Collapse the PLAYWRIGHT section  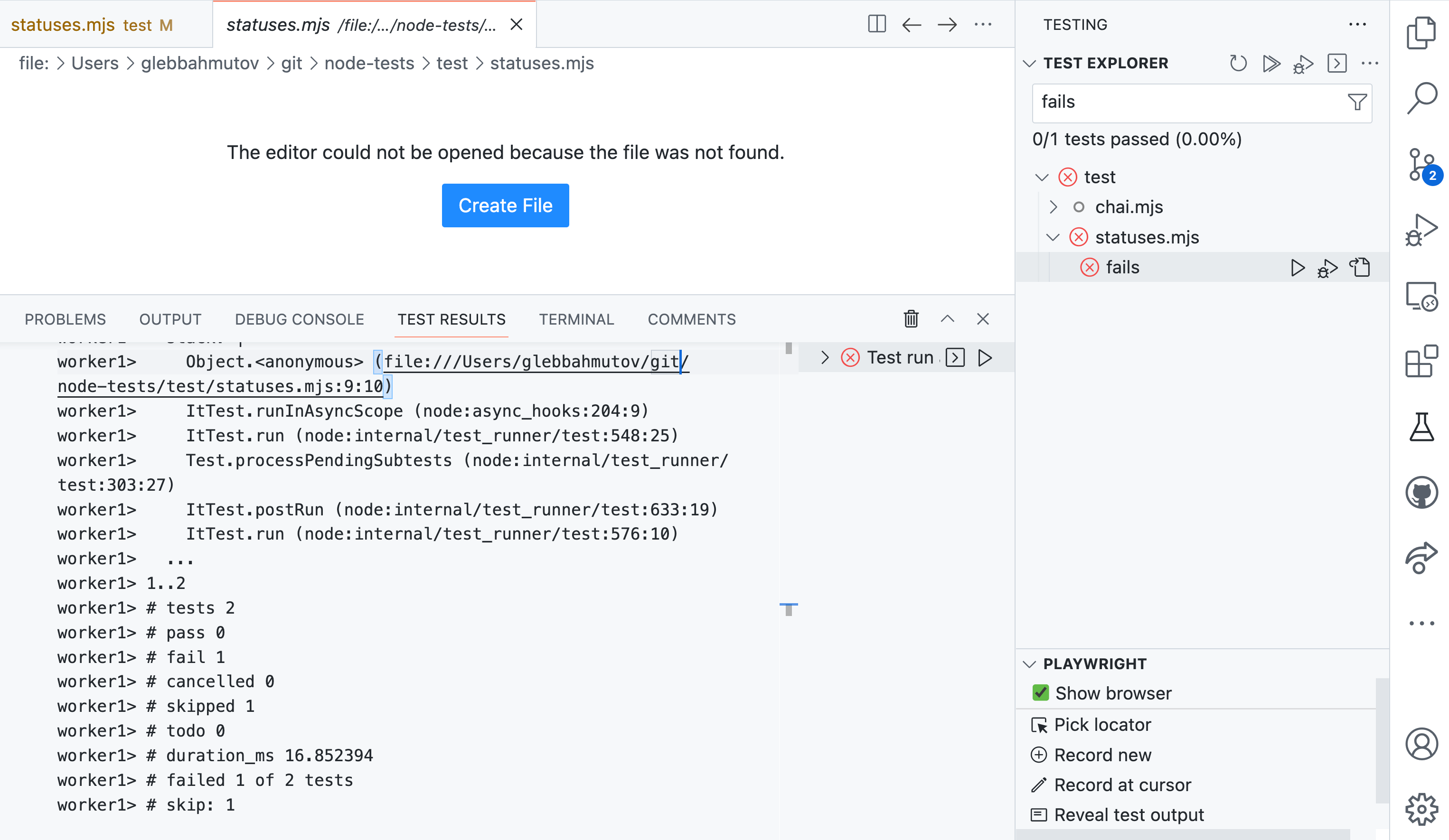[x=1029, y=663]
